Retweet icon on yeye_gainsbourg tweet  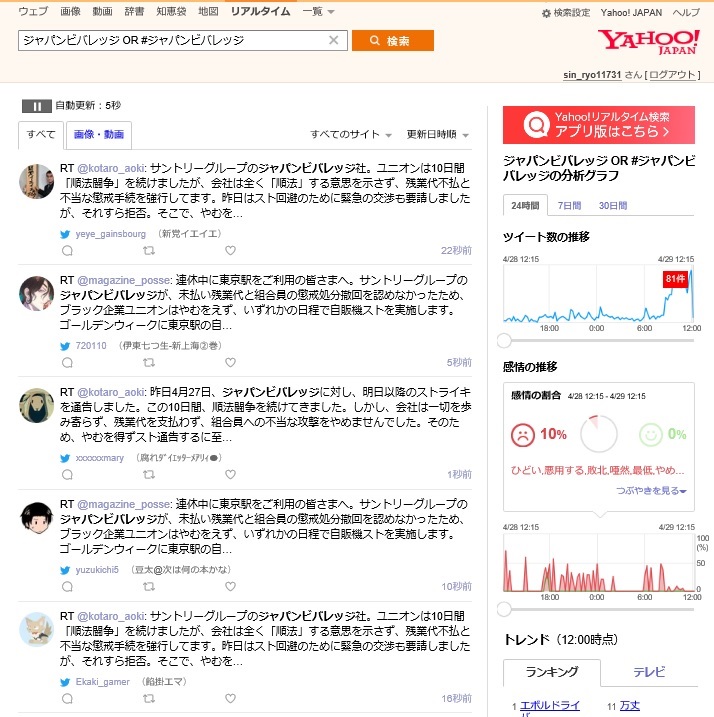pos(149,251)
